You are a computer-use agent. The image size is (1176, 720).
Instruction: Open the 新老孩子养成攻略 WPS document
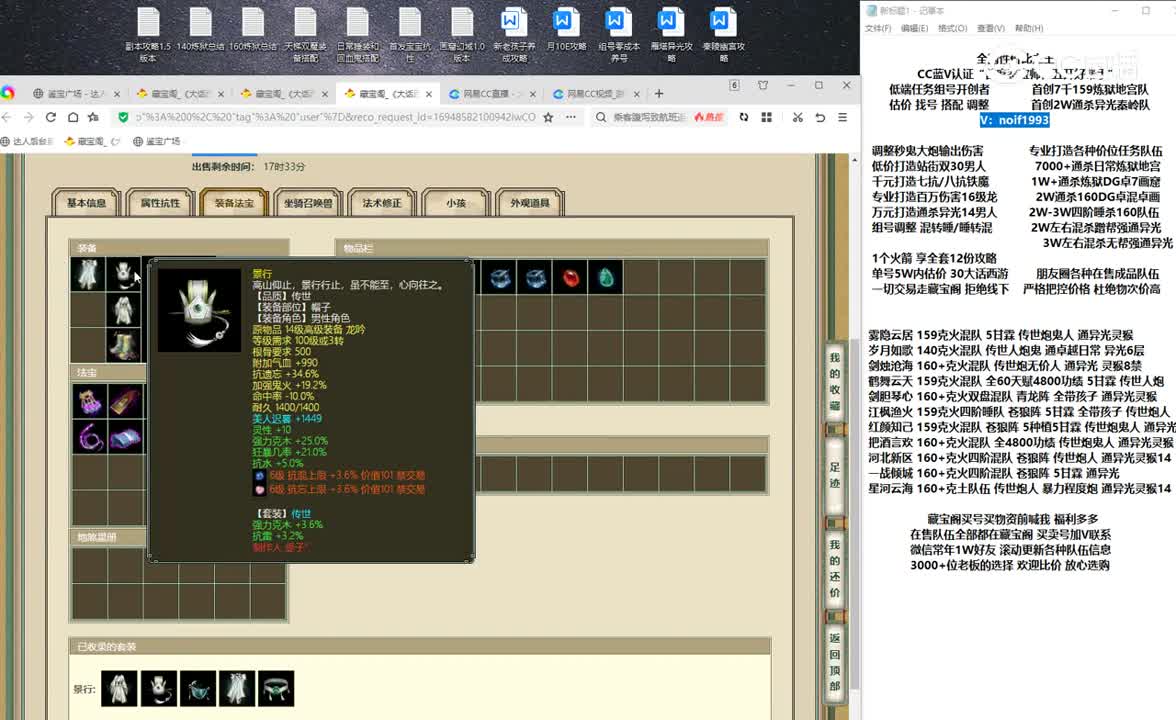[514, 35]
